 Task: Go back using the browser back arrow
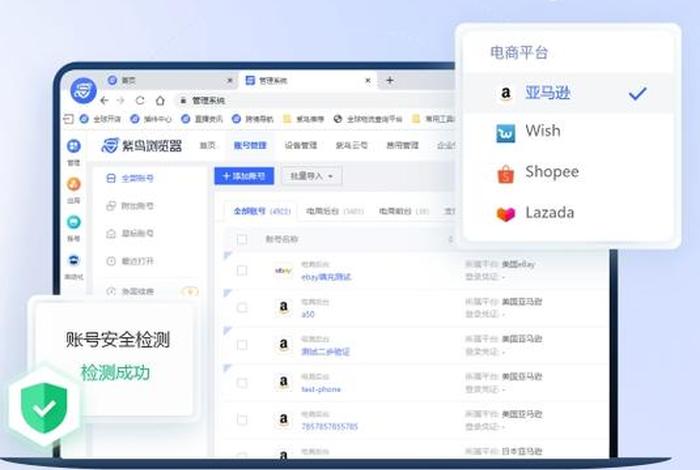105,100
